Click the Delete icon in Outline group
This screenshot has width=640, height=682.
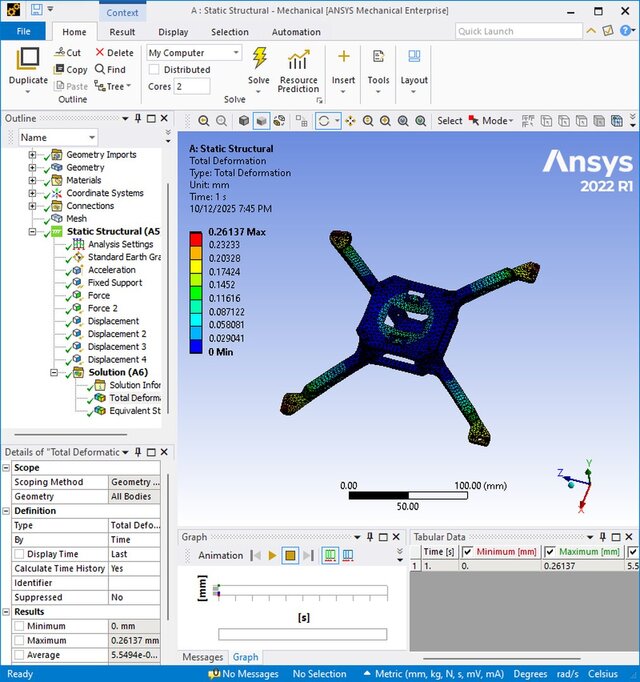[114, 53]
